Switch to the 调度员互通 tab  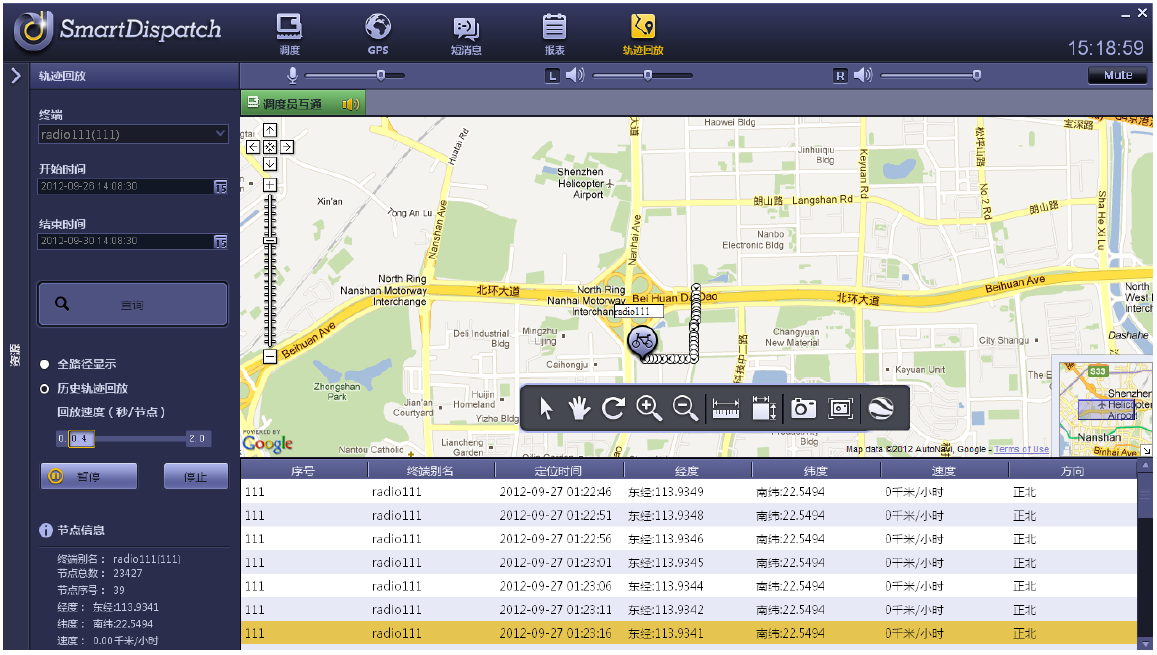(303, 104)
